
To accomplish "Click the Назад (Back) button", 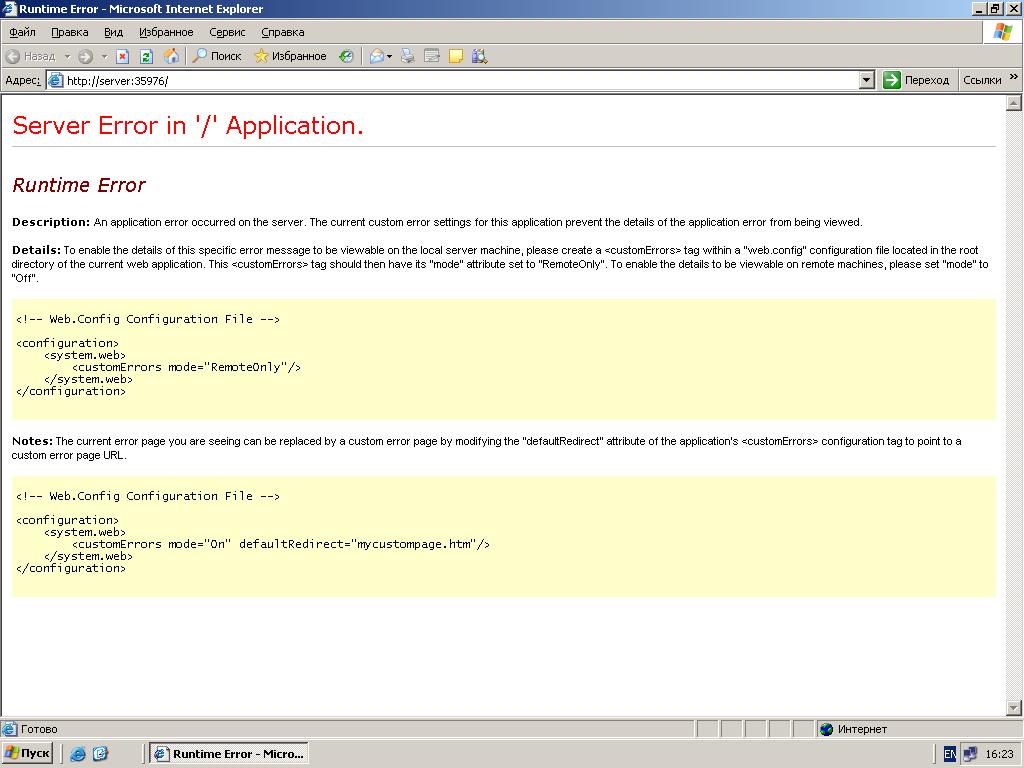I will 30,56.
